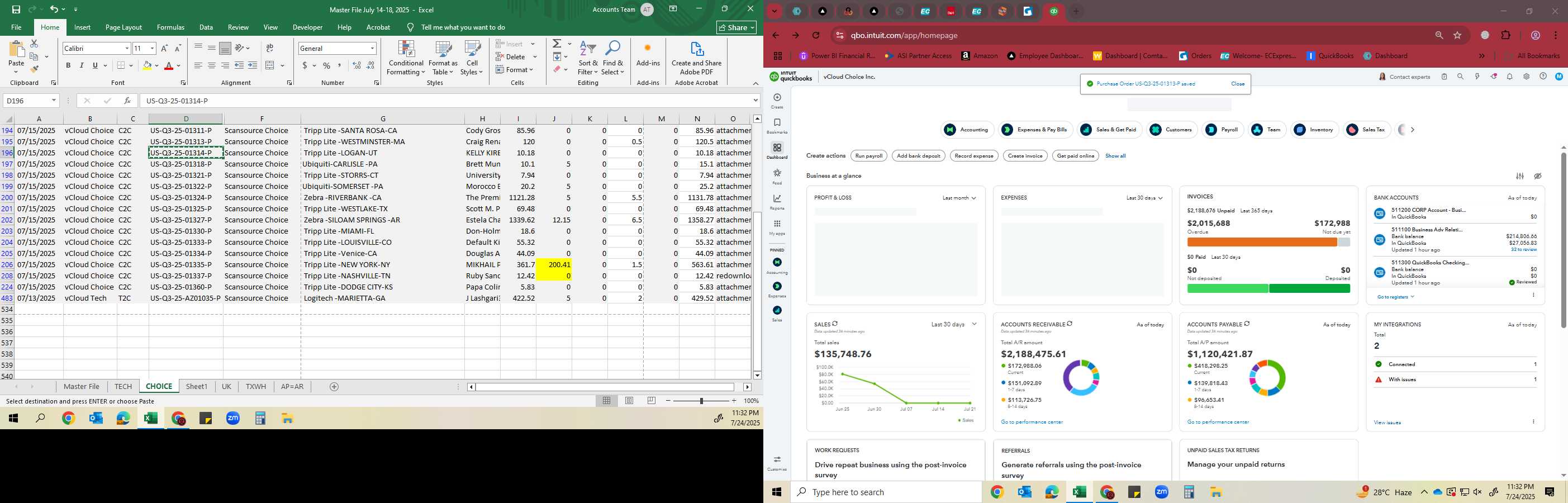
Task: Click the Increase Decimal icon
Action: [x=357, y=65]
